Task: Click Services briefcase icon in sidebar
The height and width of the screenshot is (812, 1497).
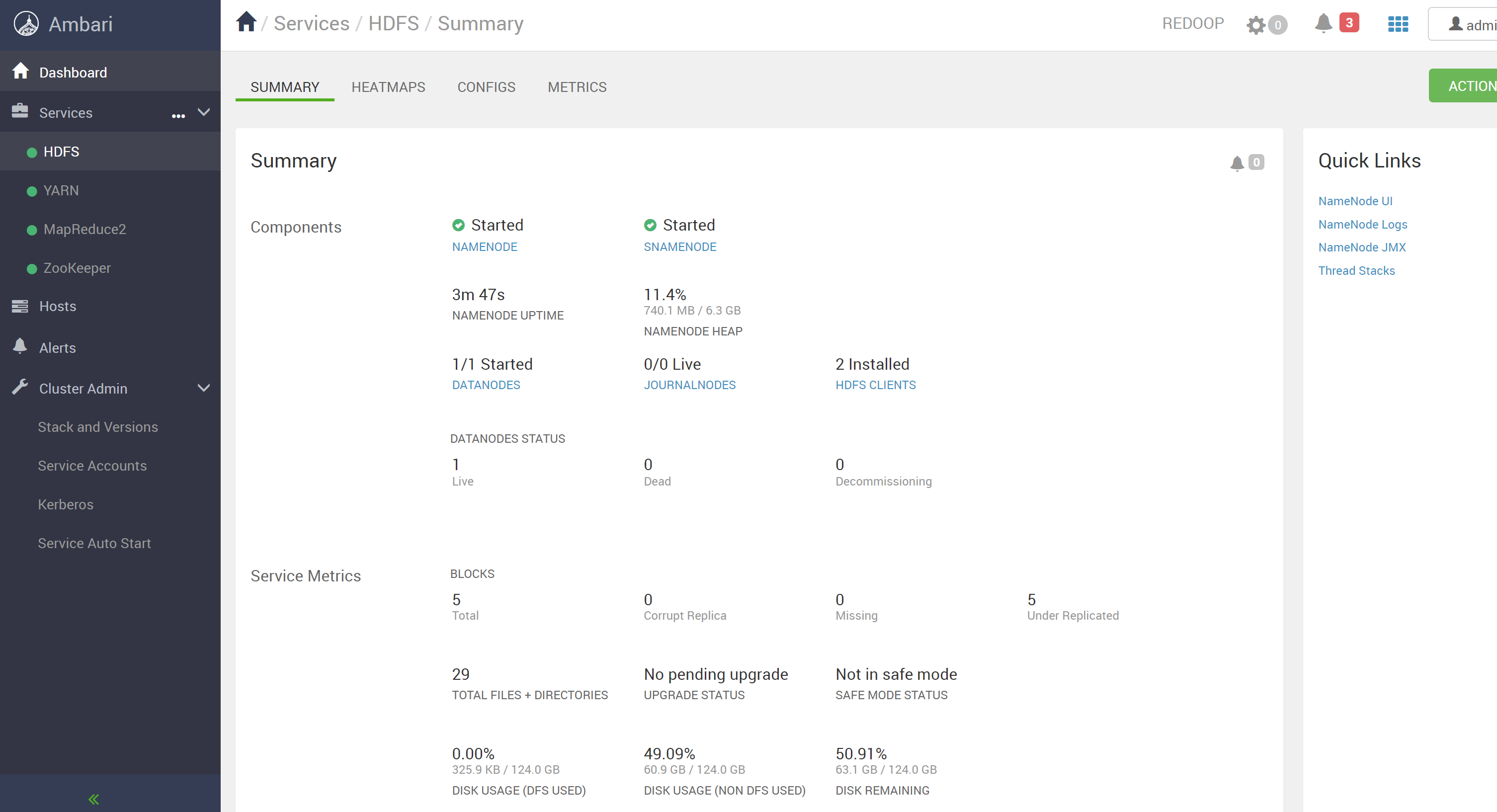Action: coord(20,111)
